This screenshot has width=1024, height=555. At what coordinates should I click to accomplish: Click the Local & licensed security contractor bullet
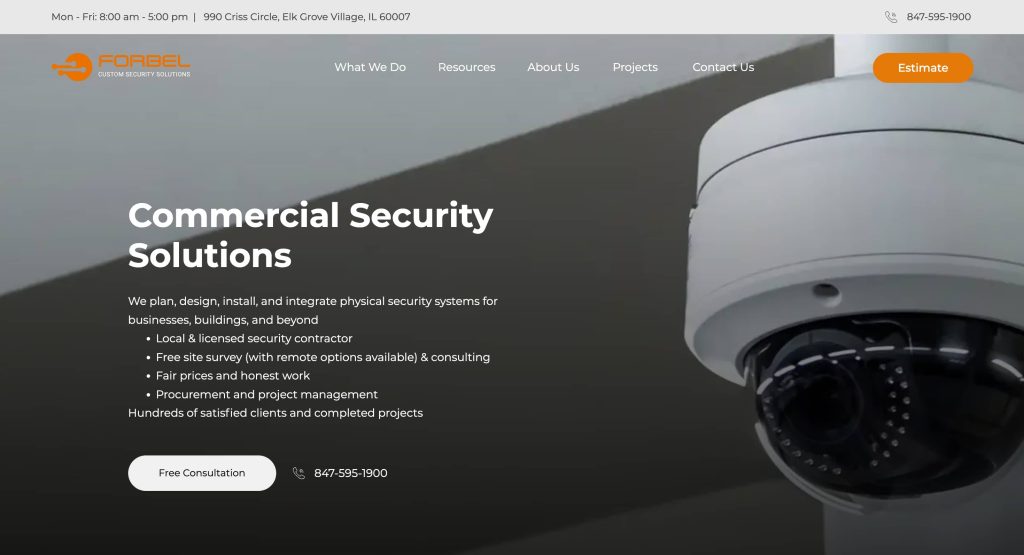point(254,338)
